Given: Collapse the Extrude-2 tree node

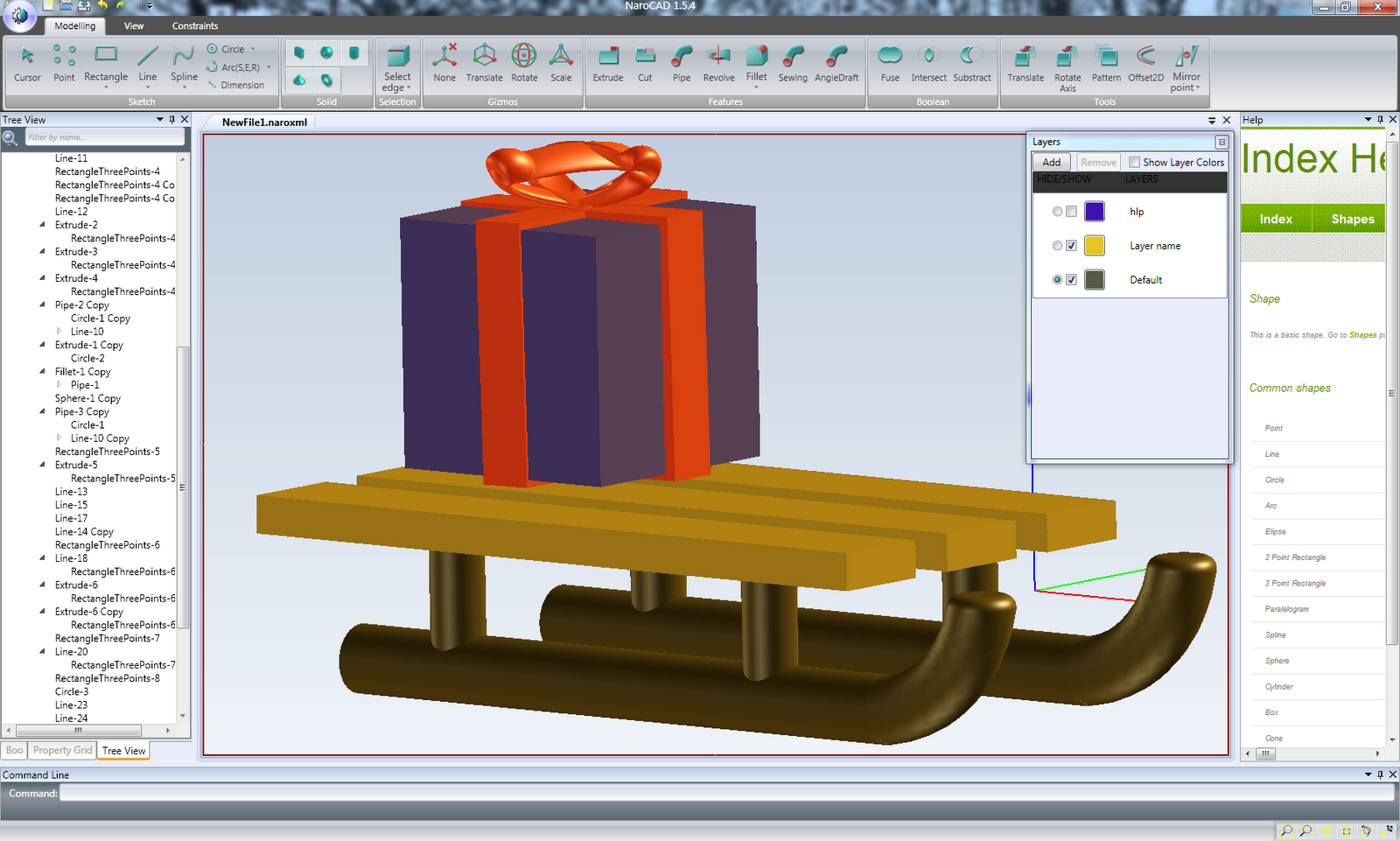Looking at the screenshot, I should (43, 225).
